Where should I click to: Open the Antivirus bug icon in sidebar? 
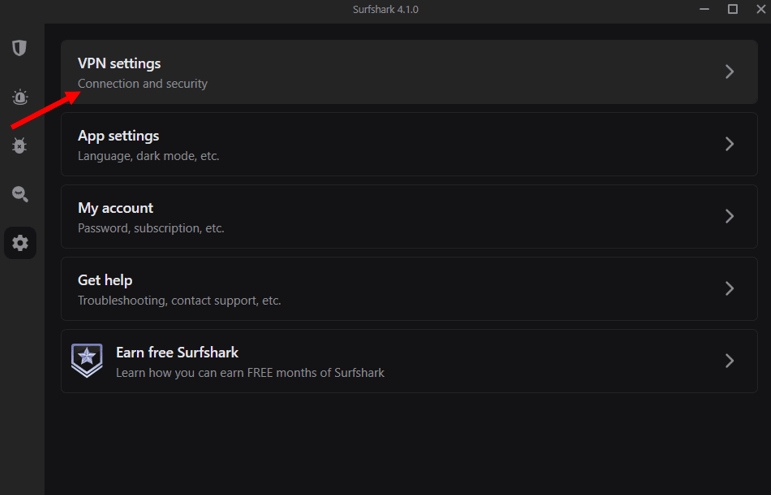tap(20, 146)
